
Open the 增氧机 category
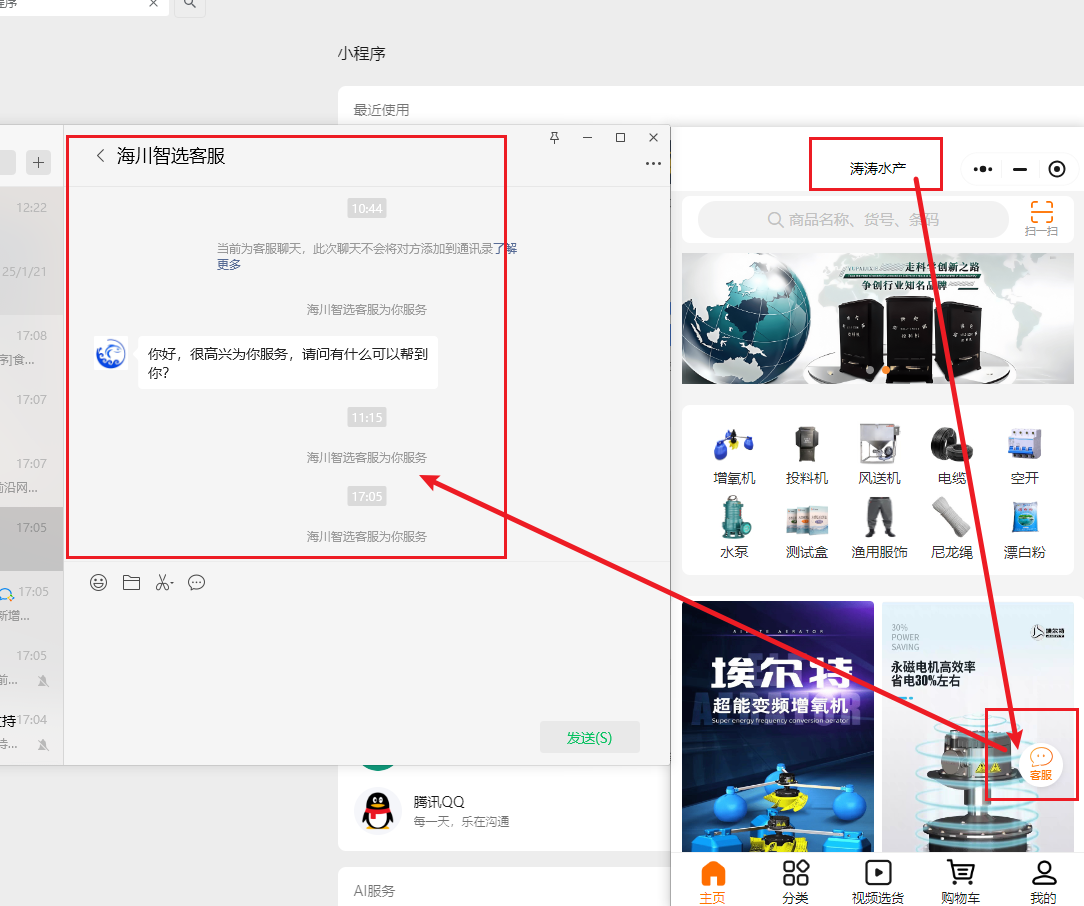click(734, 455)
